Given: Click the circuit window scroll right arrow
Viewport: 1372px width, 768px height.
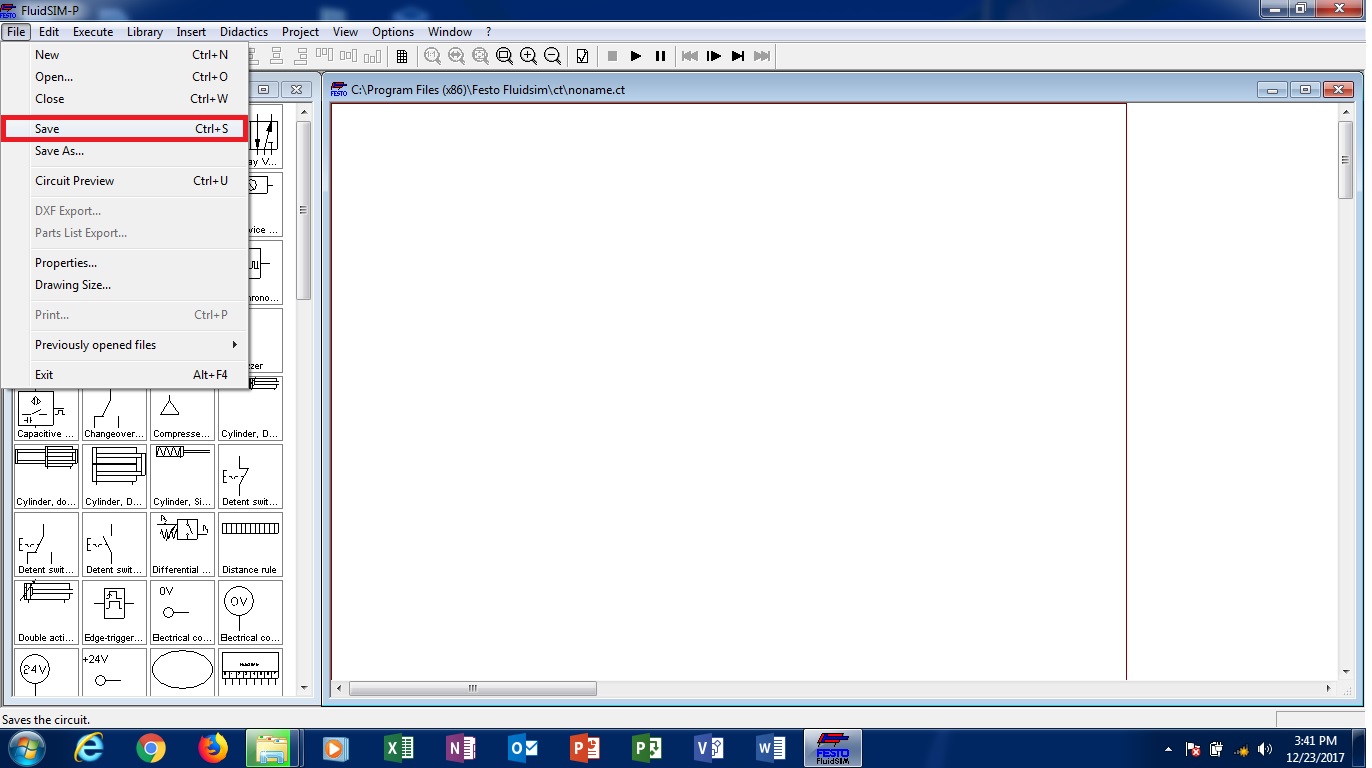Looking at the screenshot, I should [x=1329, y=688].
